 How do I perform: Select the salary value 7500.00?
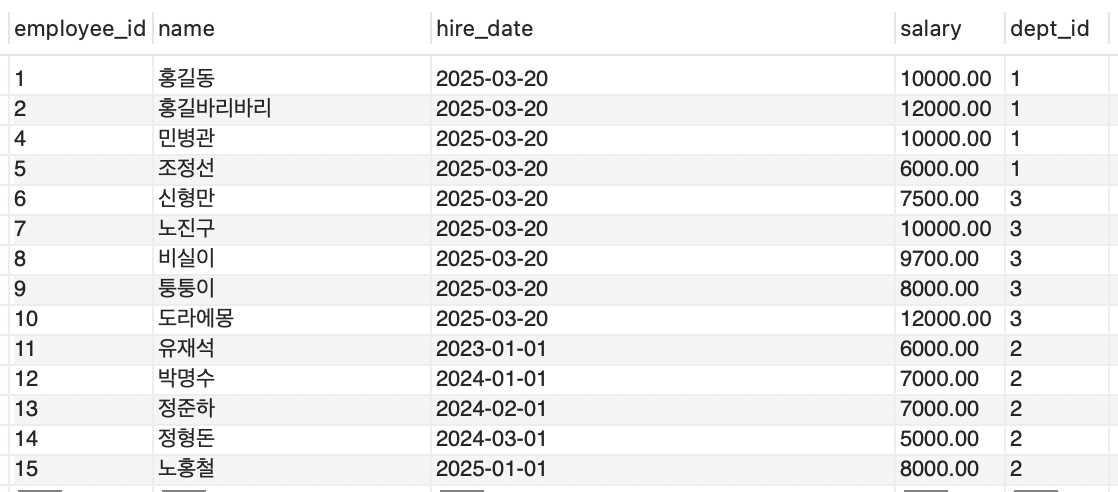pyautogui.click(x=950, y=199)
